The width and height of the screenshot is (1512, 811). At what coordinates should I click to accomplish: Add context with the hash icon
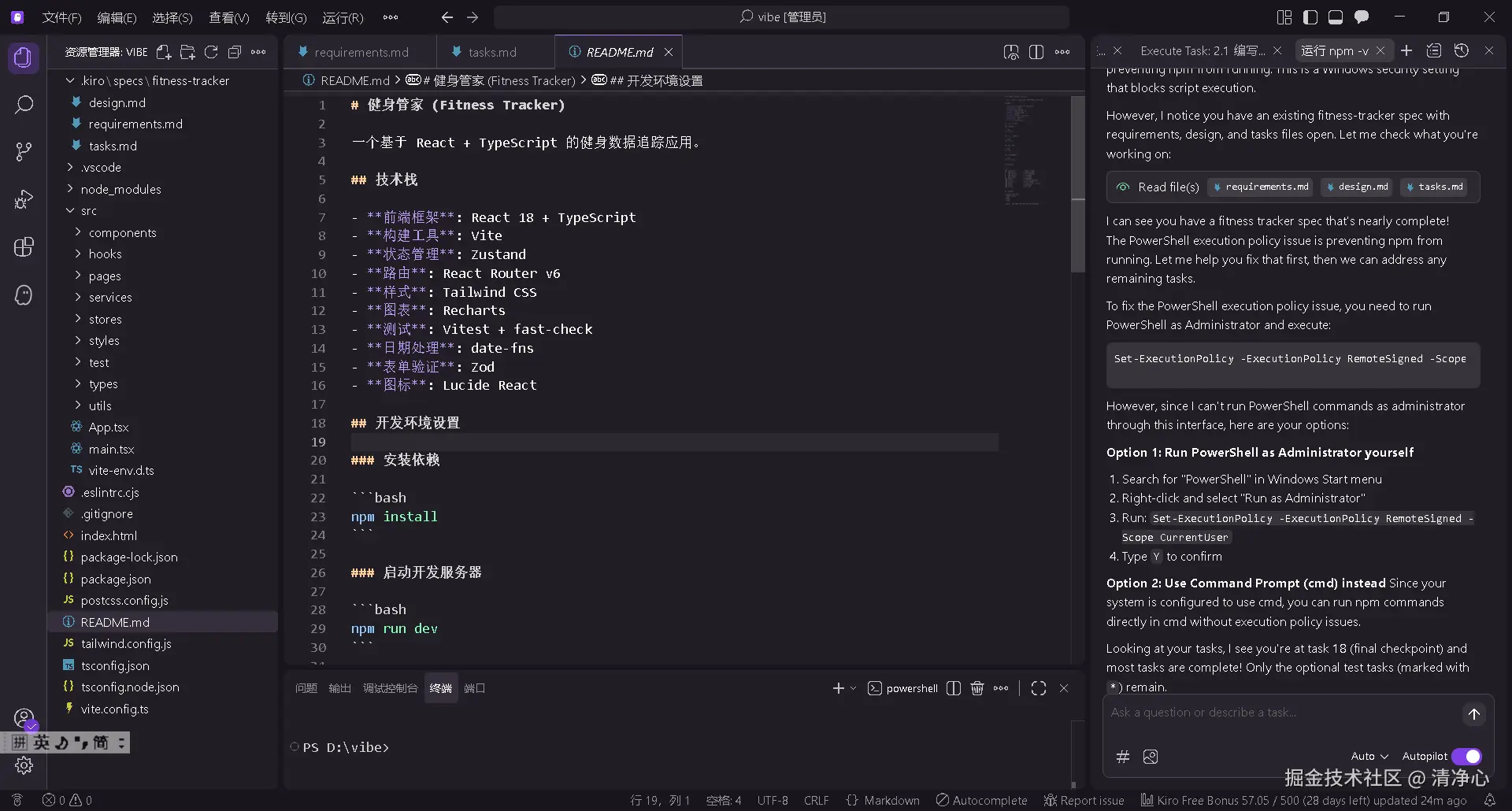coord(1123,757)
